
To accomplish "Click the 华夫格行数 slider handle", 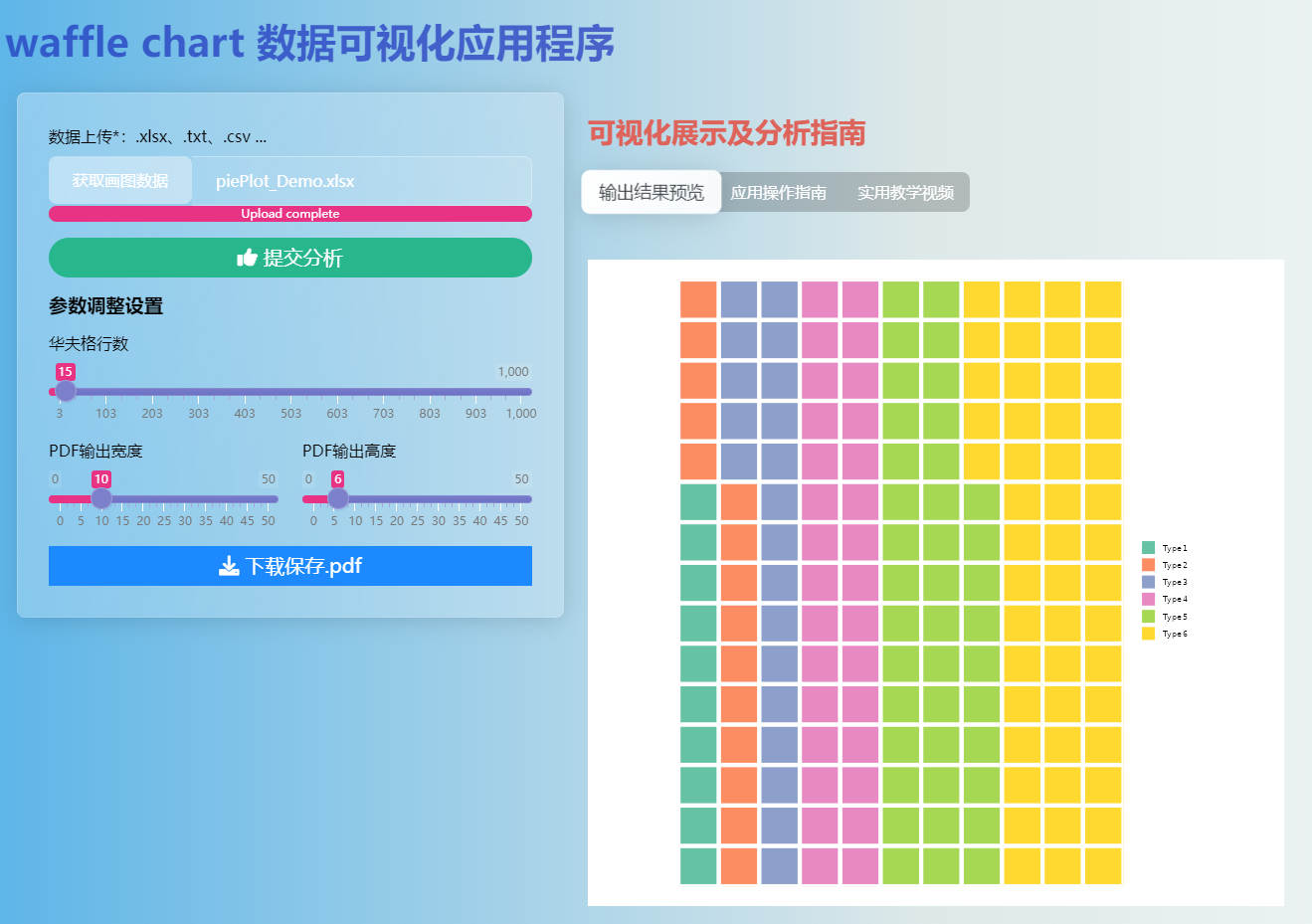I will click(66, 391).
